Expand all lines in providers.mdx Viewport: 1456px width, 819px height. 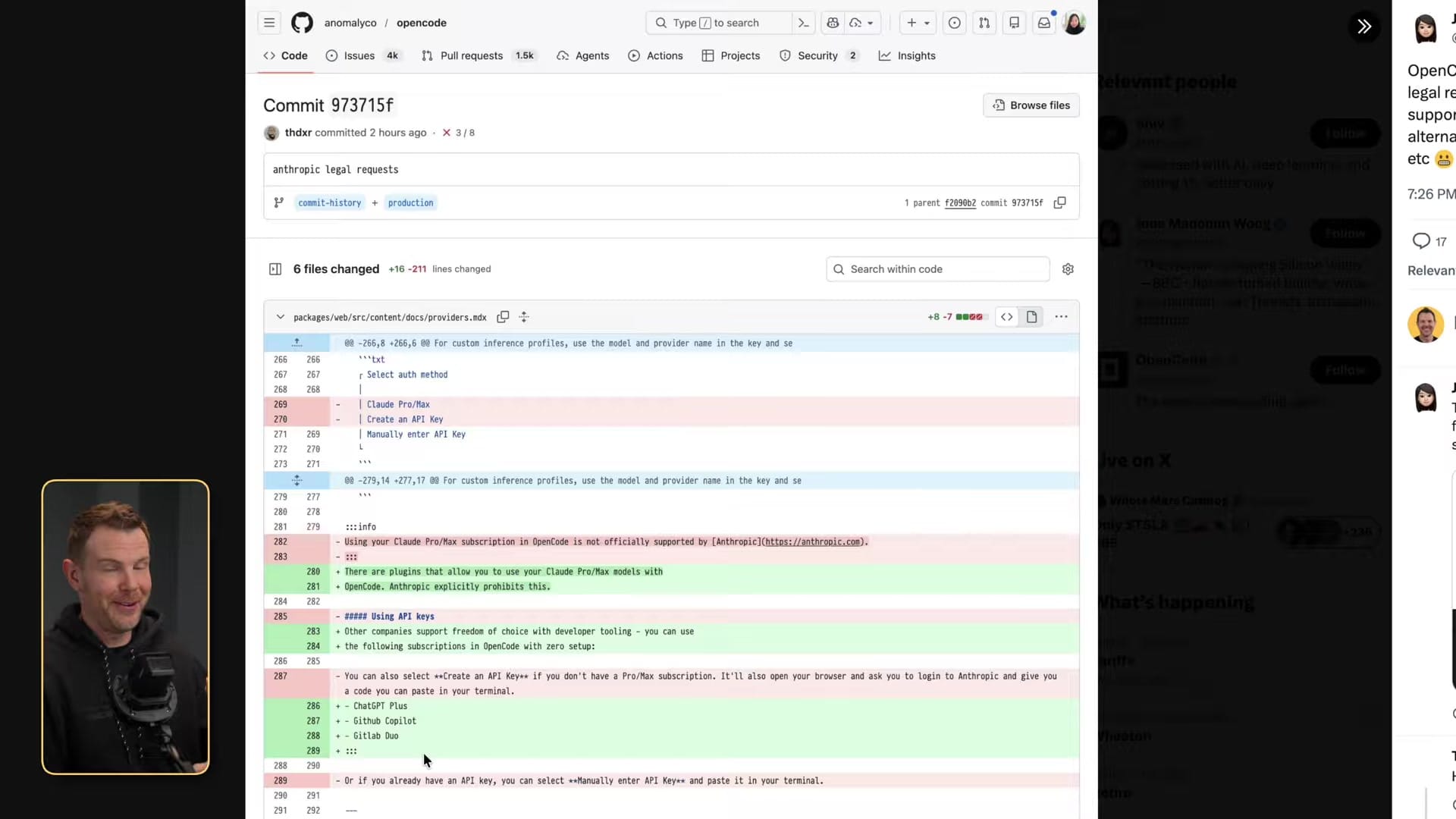point(524,317)
